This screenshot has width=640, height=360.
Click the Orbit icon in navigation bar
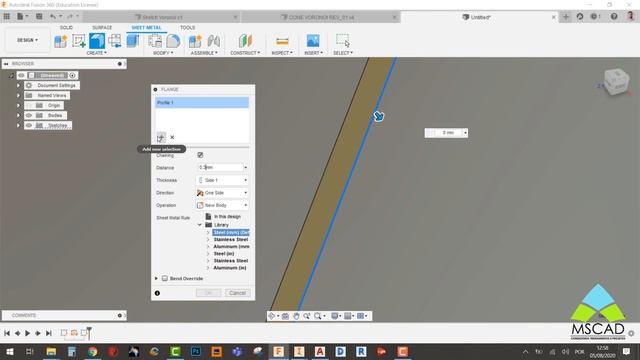pos(272,316)
